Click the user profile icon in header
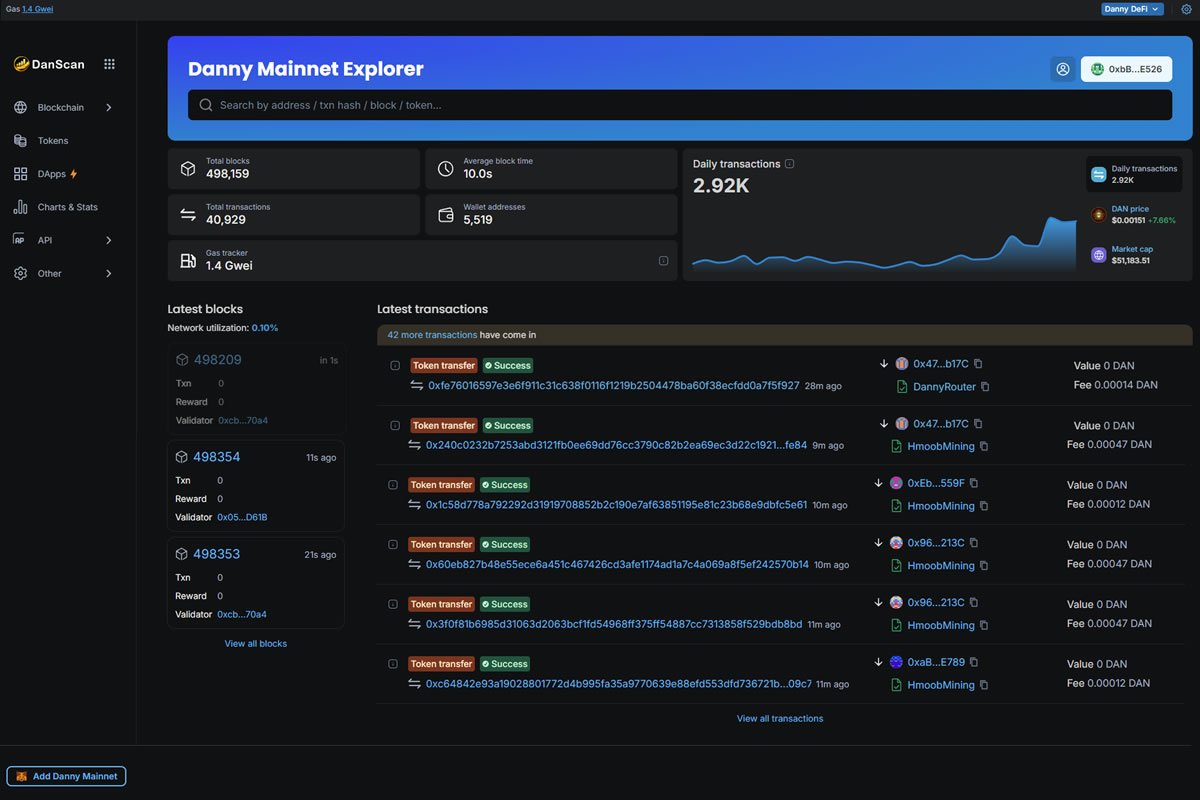The width and height of the screenshot is (1200, 800). (x=1062, y=69)
